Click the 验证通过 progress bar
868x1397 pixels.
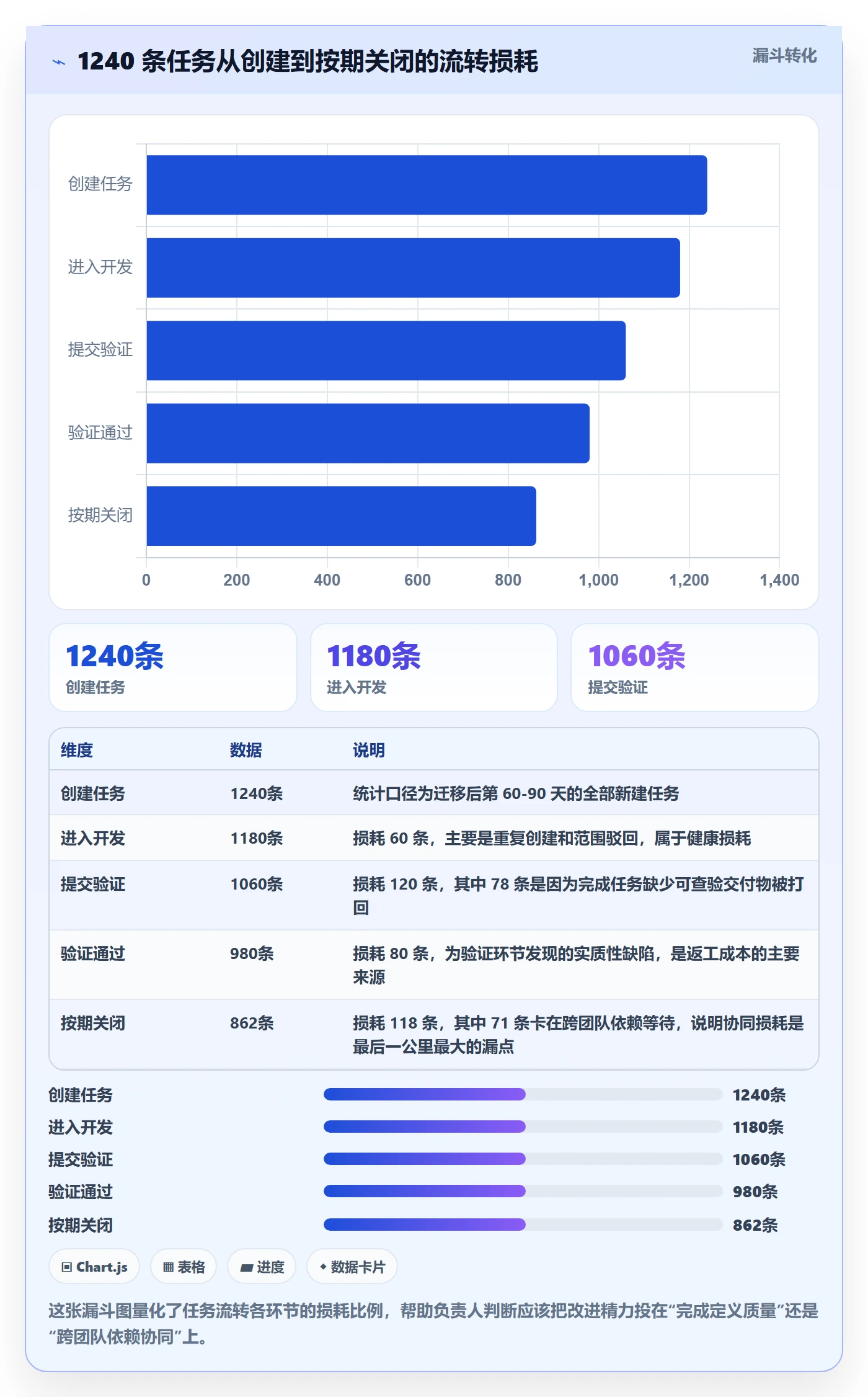[x=523, y=1191]
